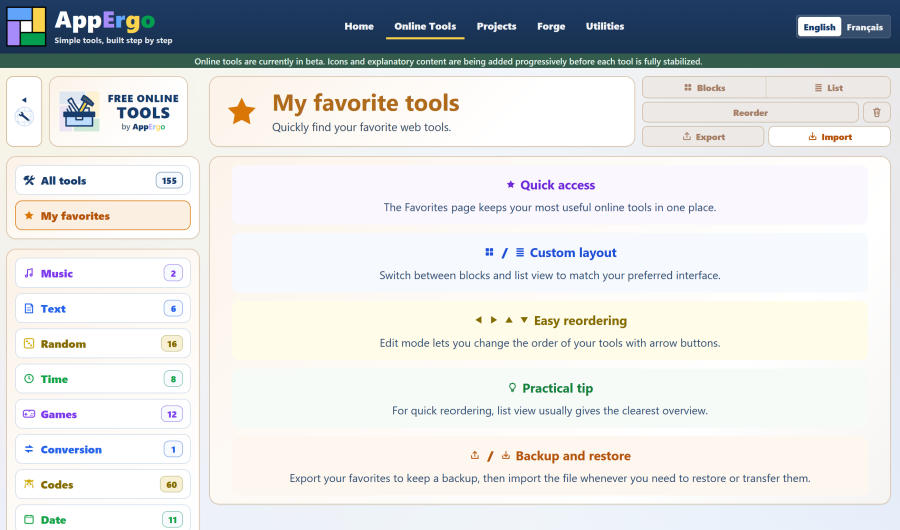Click the Quick access heading
The width and height of the screenshot is (900, 530).
tap(557, 185)
